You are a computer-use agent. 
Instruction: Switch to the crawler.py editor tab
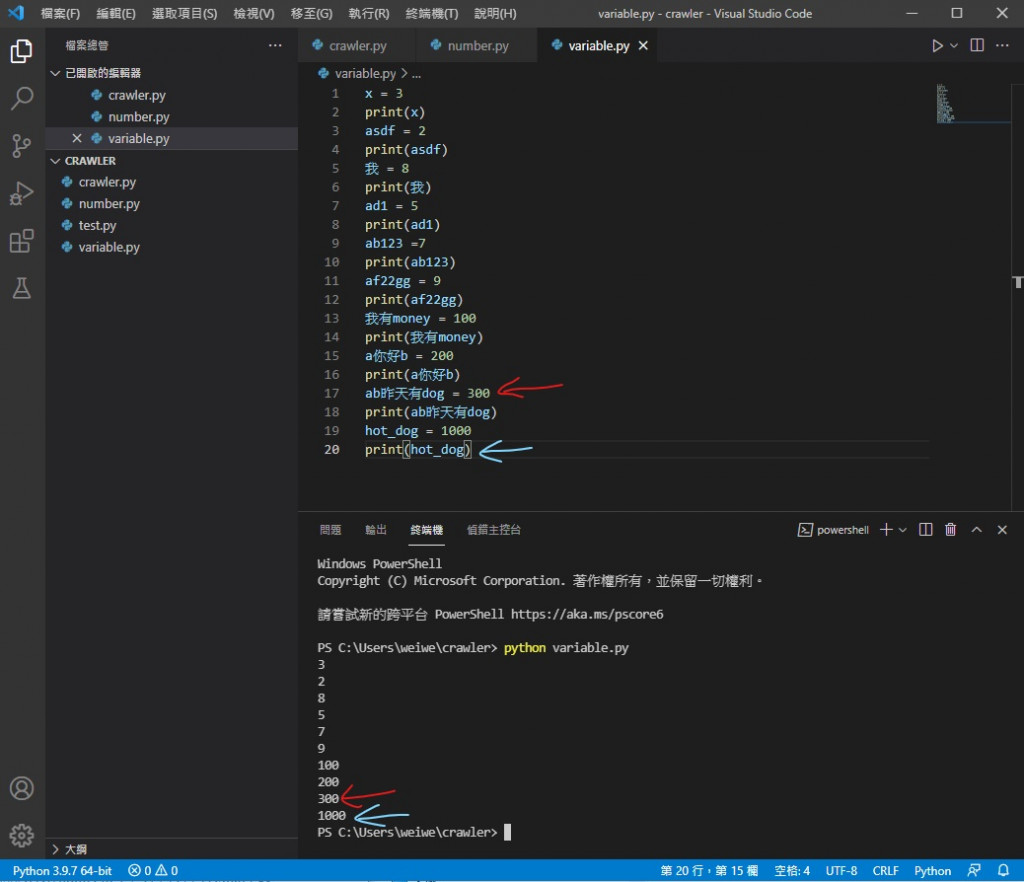pyautogui.click(x=357, y=46)
